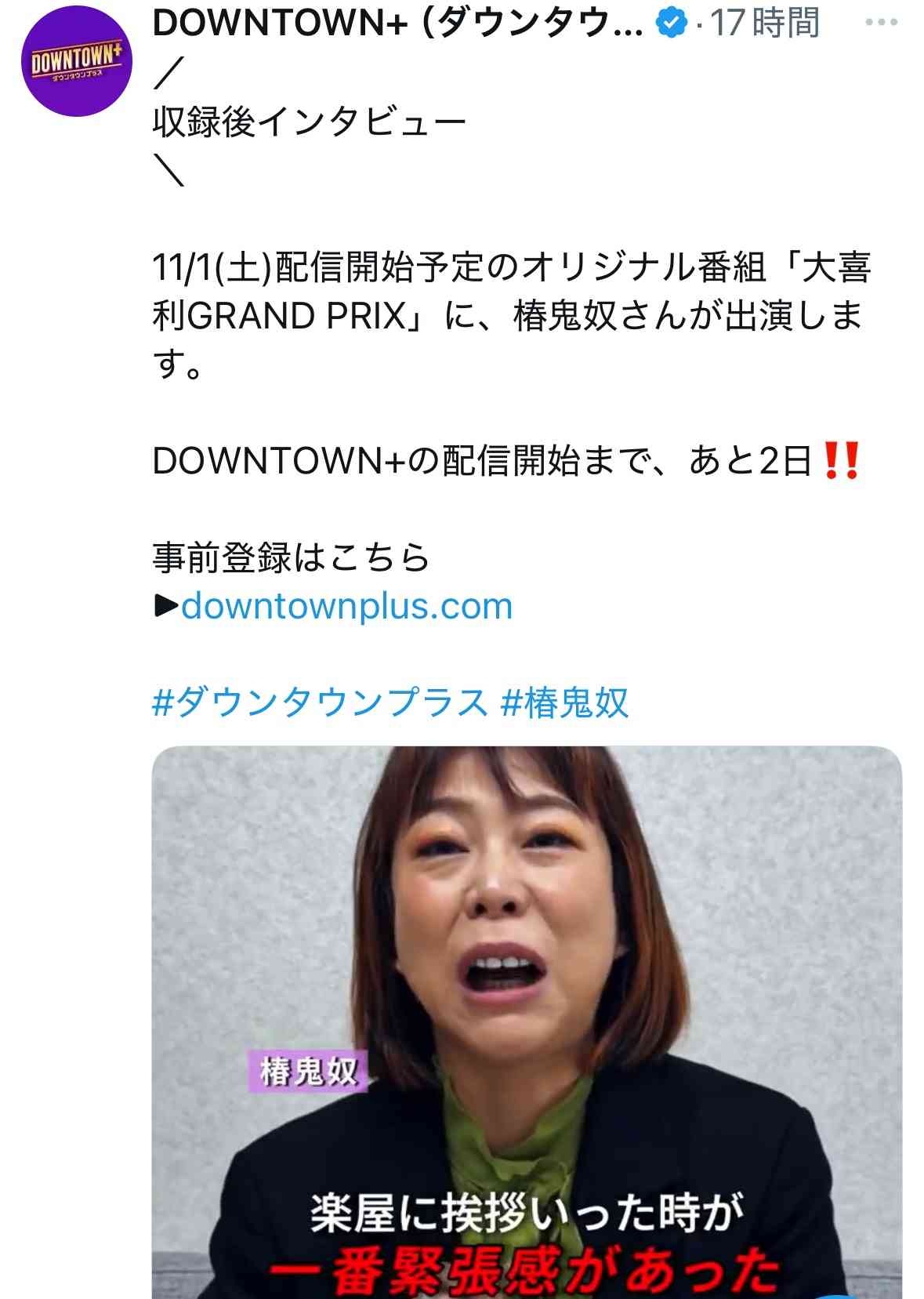924x1299 pixels.
Task: Click the backslash decoration below the heading
Action: 168,170
